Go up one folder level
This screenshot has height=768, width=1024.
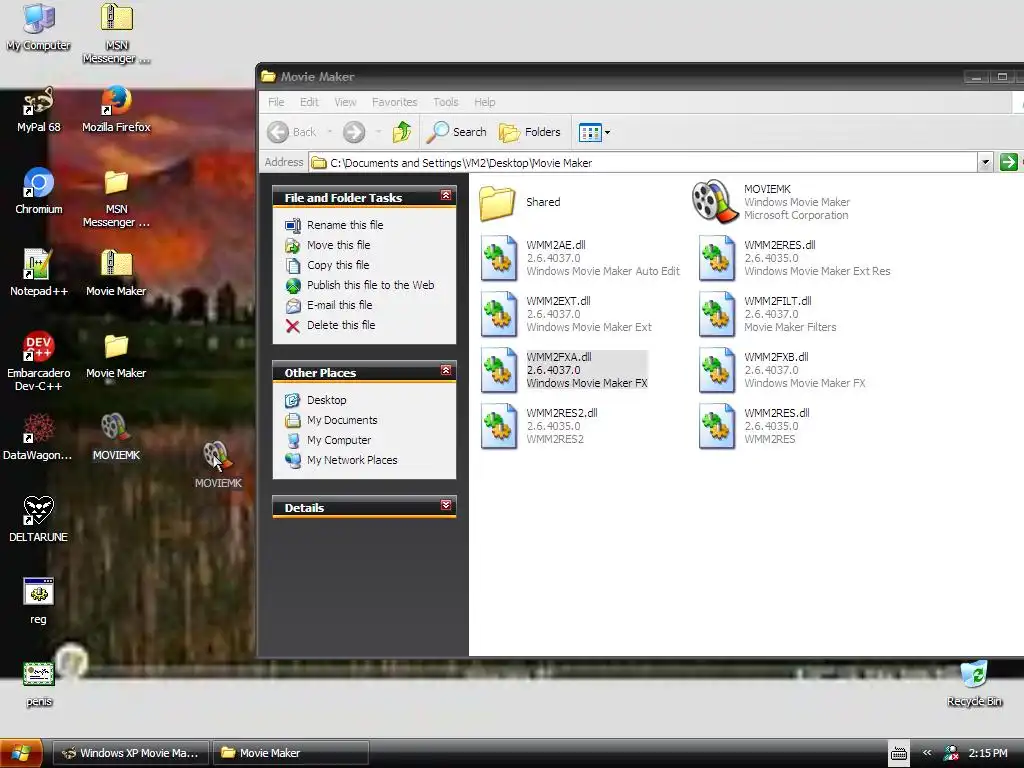click(402, 133)
